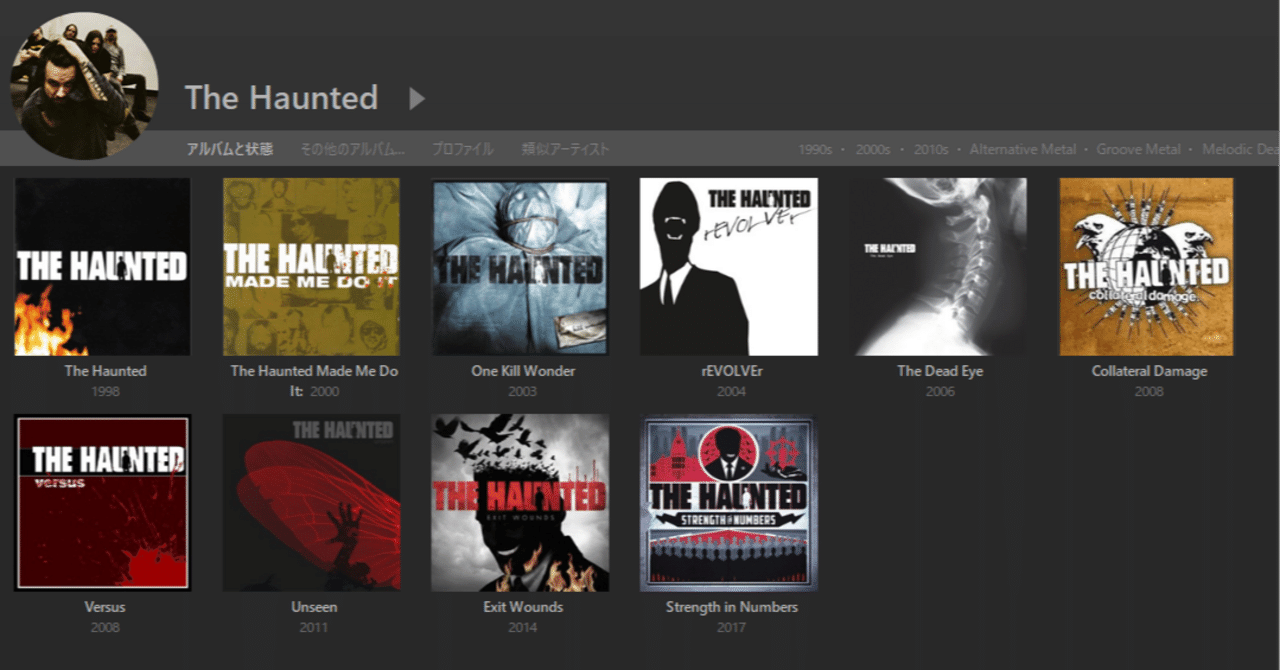Switch to その他のアルバム tab
Viewport: 1280px width, 670px height.
click(x=353, y=149)
